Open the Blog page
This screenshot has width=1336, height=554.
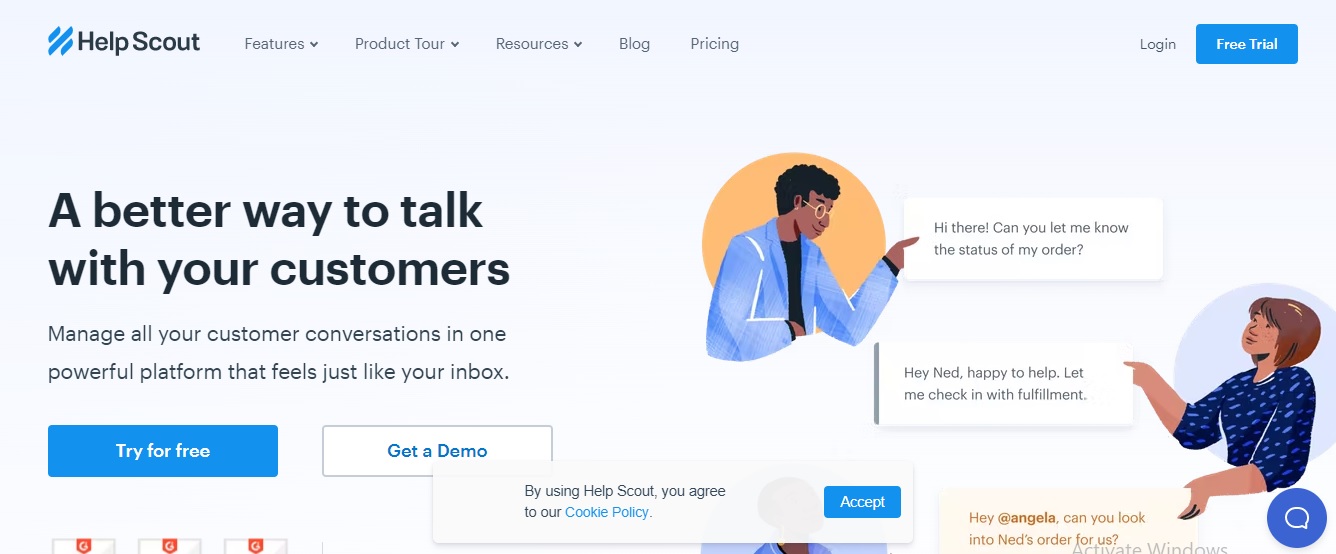634,44
